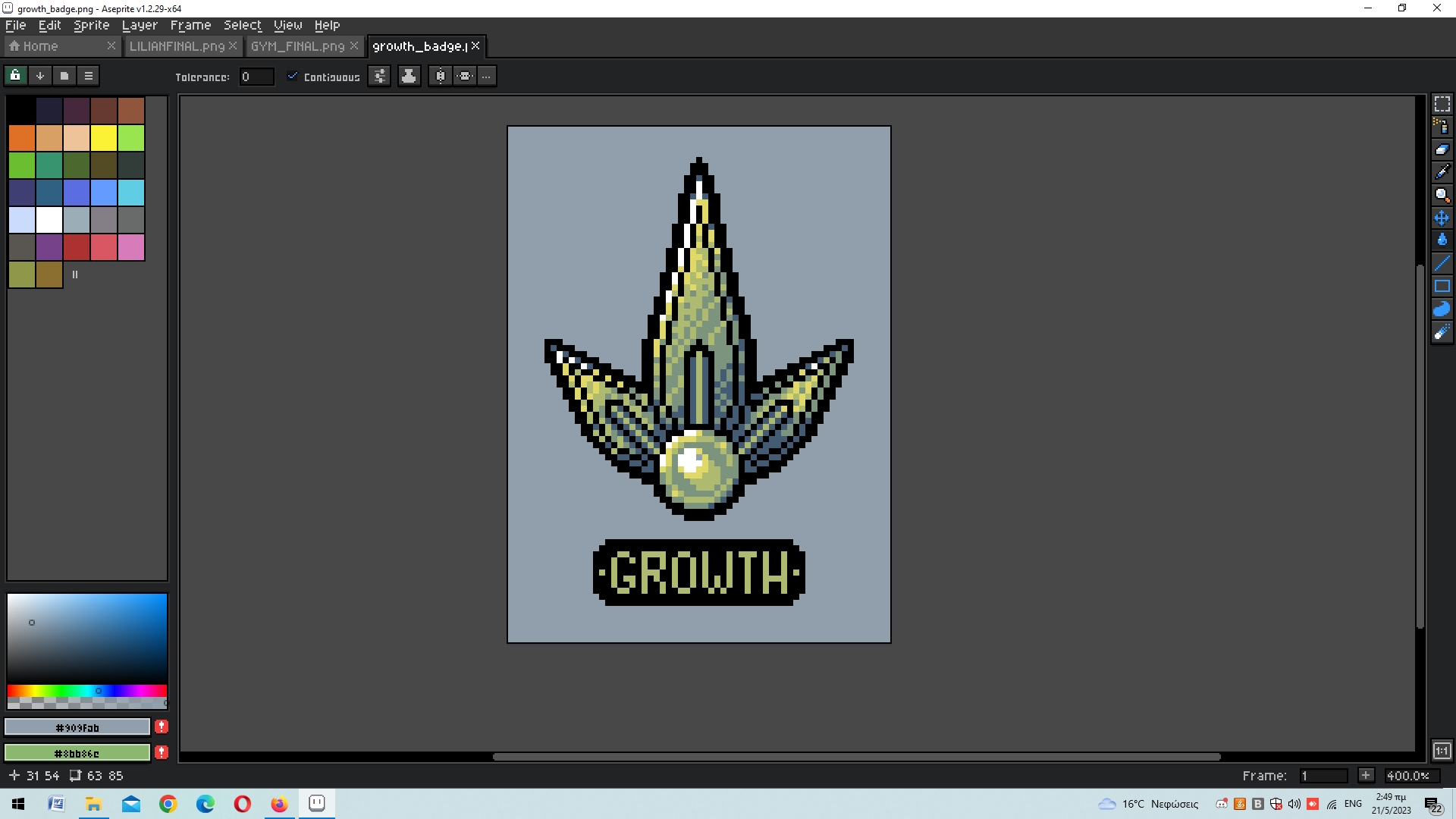Select the Eyedropper tool

(x=1442, y=172)
